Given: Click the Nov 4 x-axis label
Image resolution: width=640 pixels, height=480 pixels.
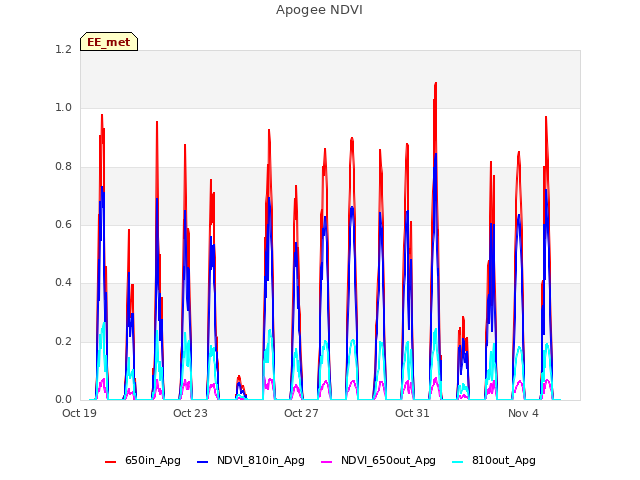Looking at the screenshot, I should tap(523, 413).
